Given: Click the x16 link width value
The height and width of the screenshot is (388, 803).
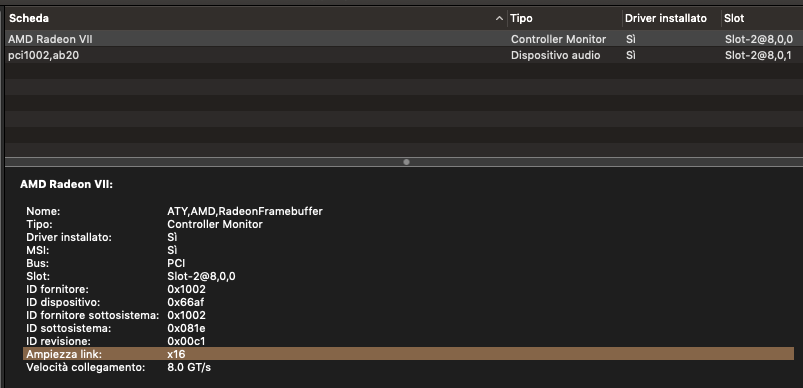Looking at the screenshot, I should click(176, 354).
